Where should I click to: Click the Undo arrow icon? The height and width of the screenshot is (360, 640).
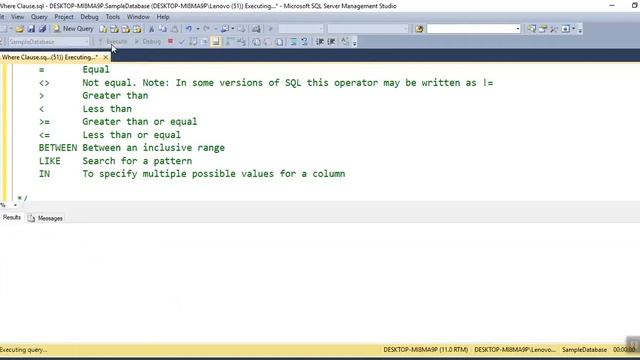click(189, 29)
